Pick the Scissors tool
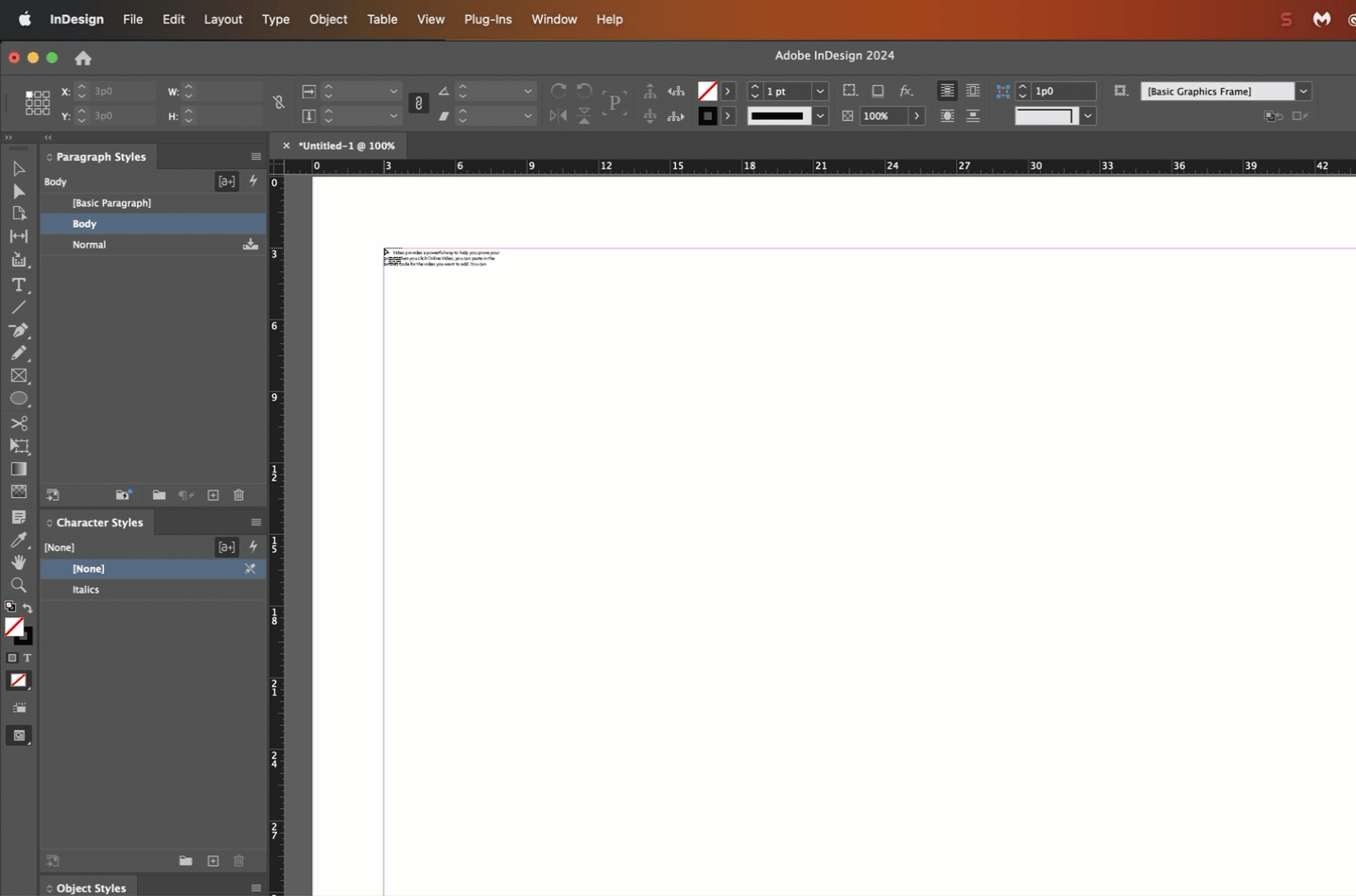 pos(19,422)
